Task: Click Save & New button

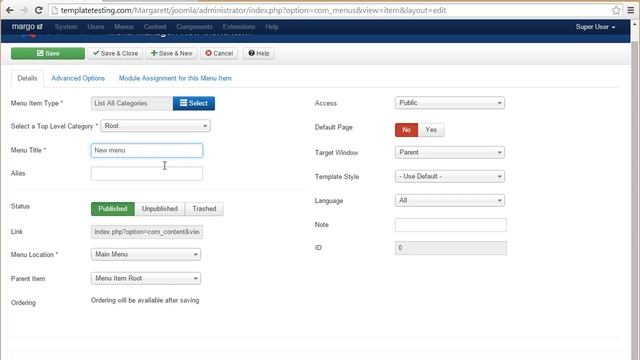Action: (x=171, y=53)
